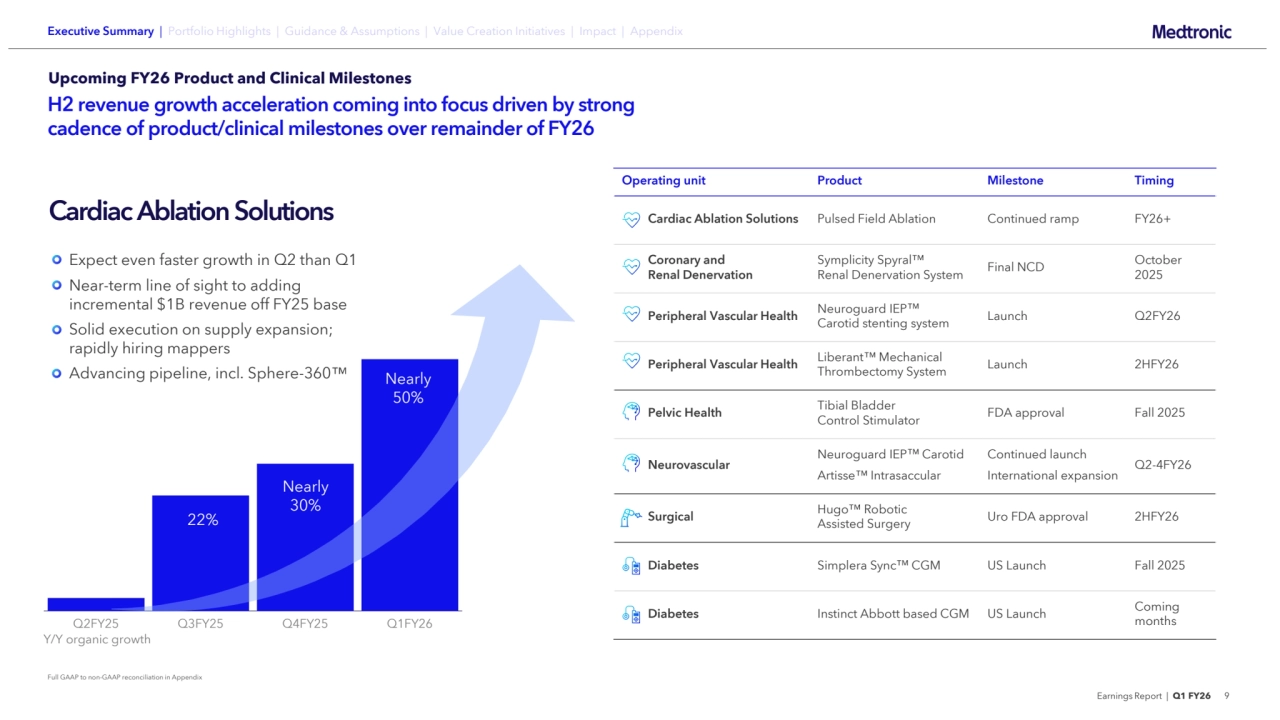Screen dimensions: 1280x720
Task: Select the 'Milestone' column header
Action: (x=1015, y=181)
